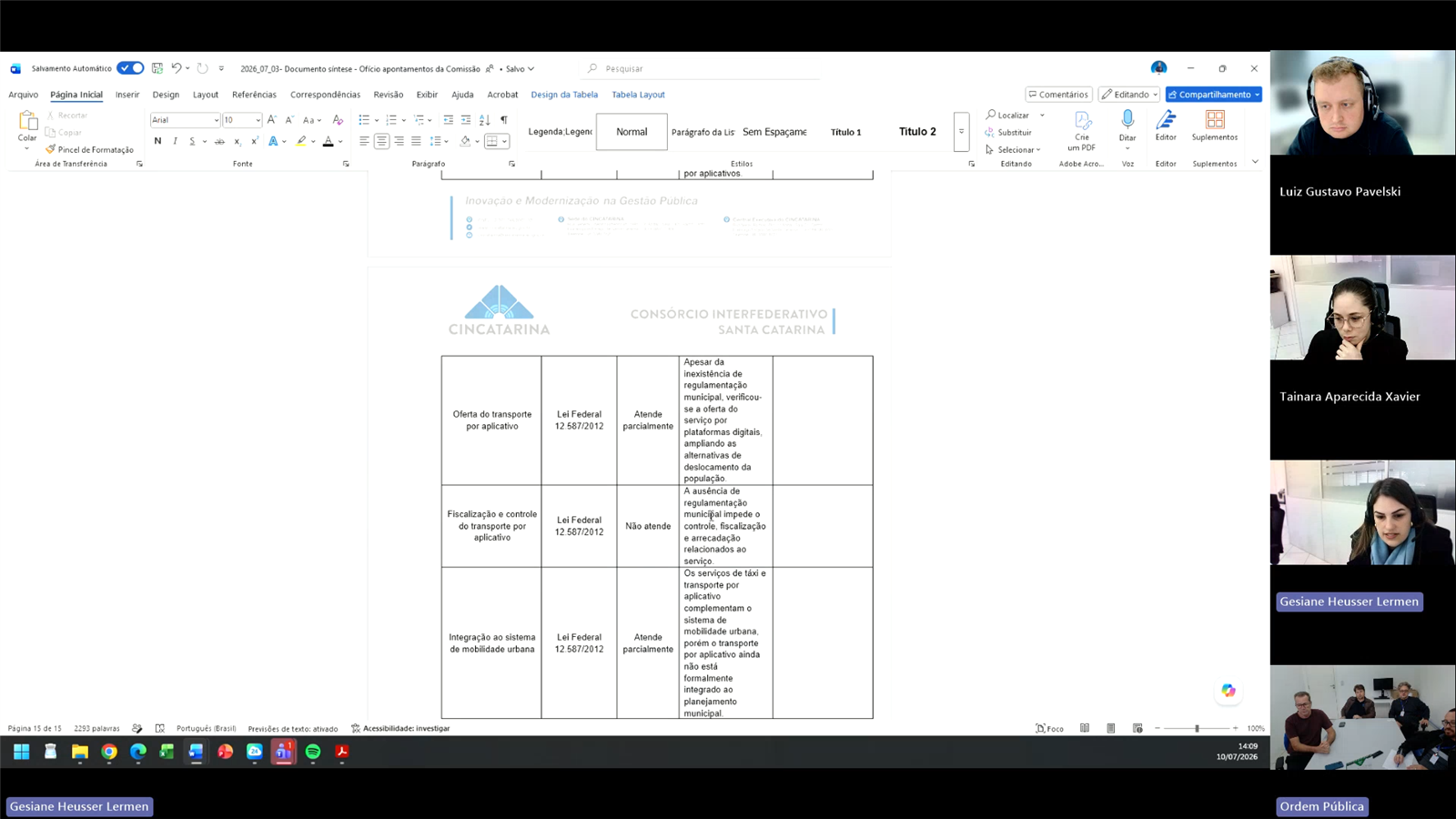Open the Referências ribbon tab
The width and height of the screenshot is (1456, 819).
(x=254, y=95)
